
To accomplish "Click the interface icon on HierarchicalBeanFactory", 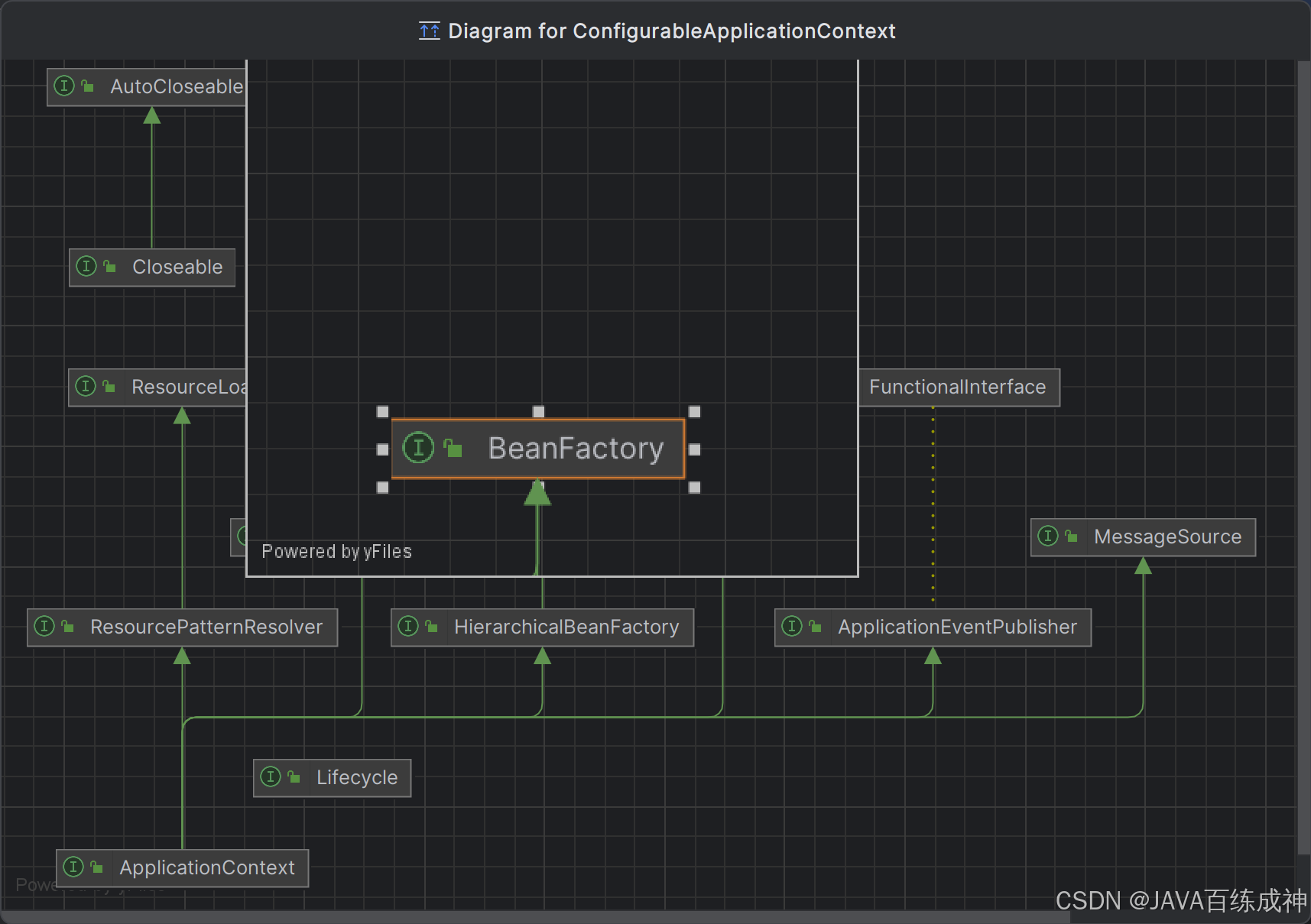I will pos(408,626).
